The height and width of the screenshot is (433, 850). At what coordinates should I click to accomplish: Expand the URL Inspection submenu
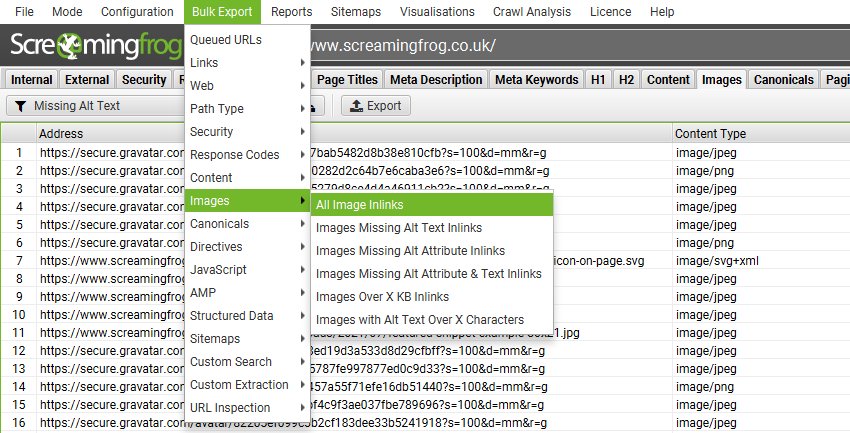pyautogui.click(x=247, y=408)
